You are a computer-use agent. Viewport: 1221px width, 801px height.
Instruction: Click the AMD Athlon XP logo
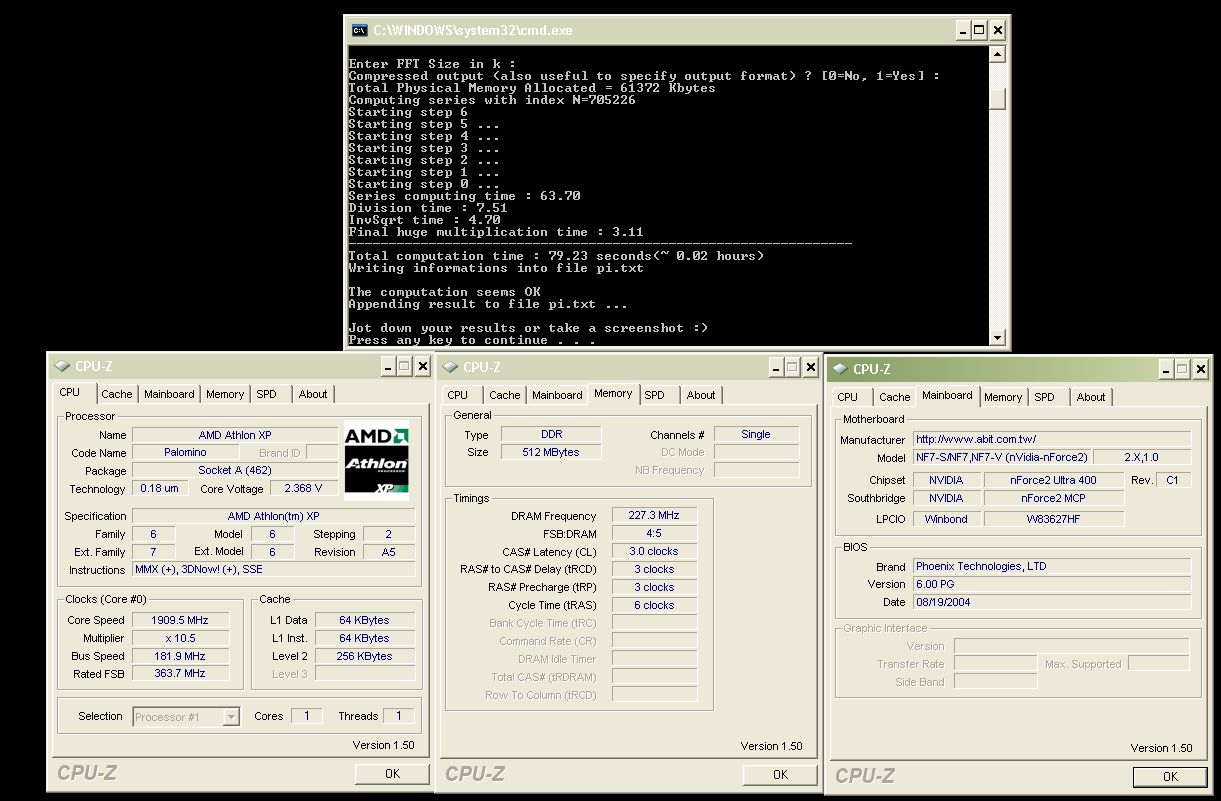[x=376, y=461]
